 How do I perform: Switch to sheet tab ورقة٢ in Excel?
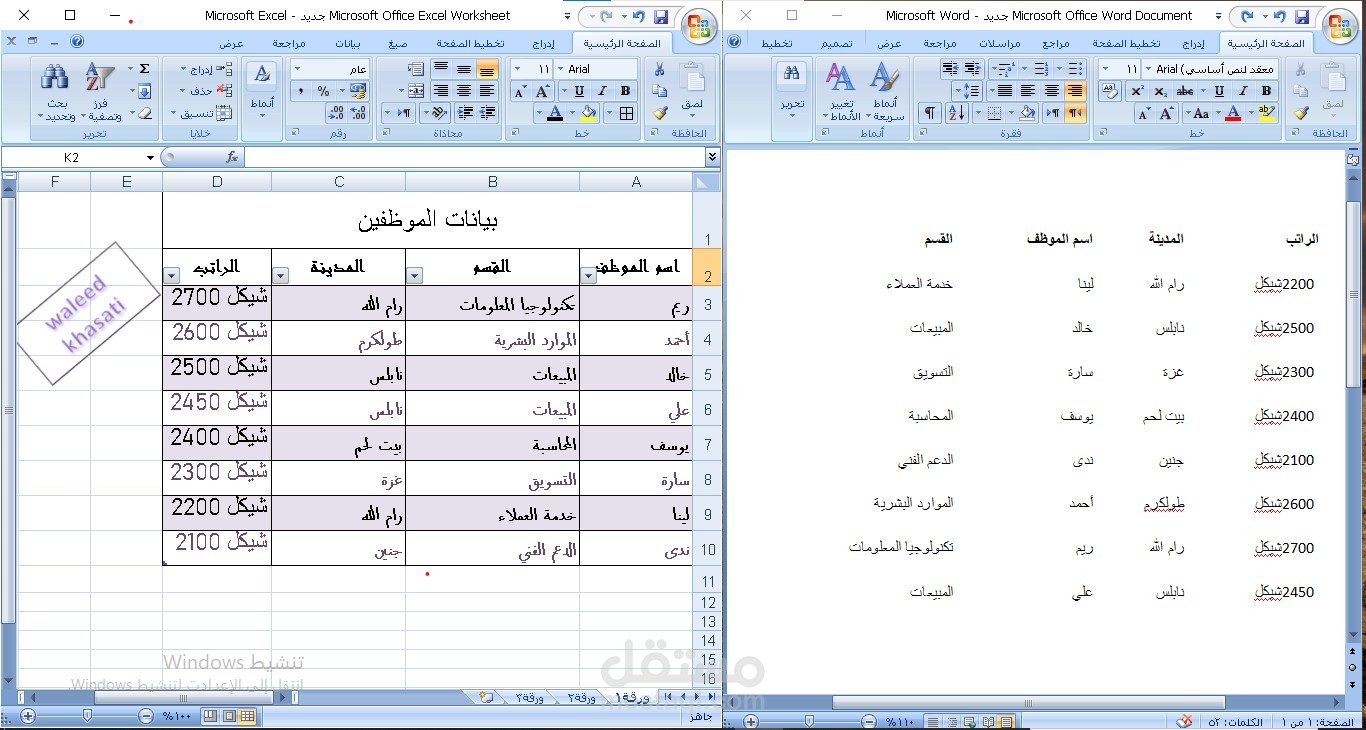pos(582,697)
